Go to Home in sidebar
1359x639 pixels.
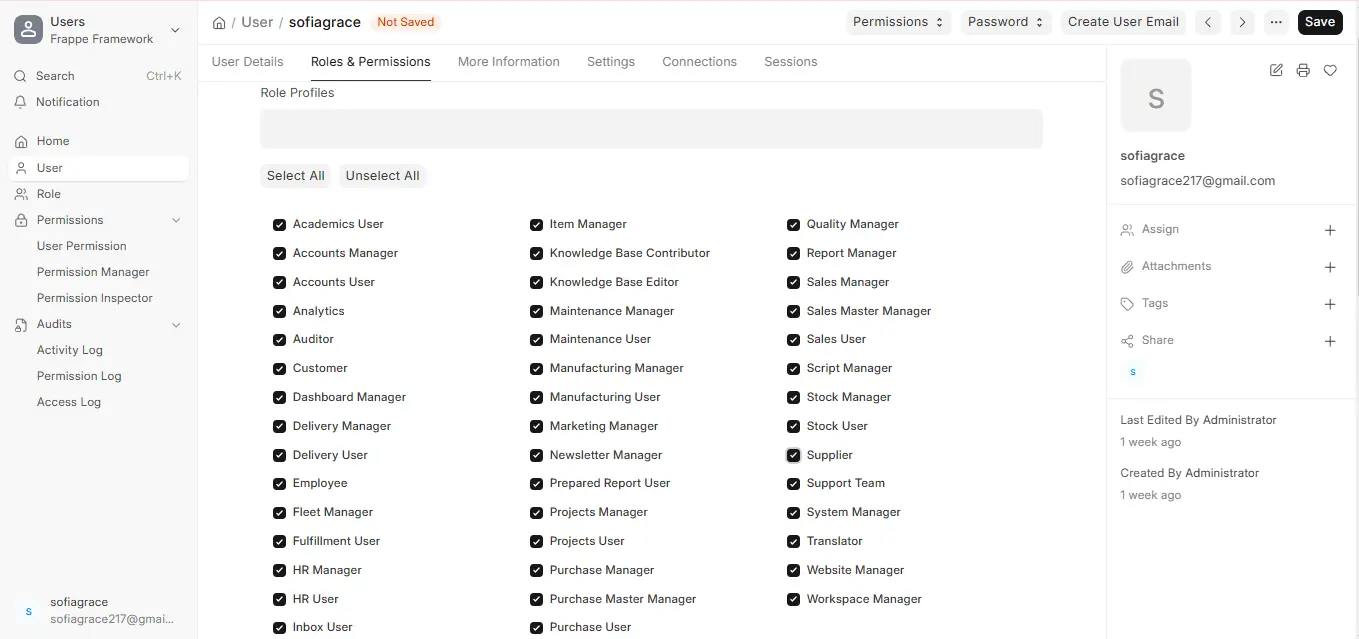pos(98,141)
